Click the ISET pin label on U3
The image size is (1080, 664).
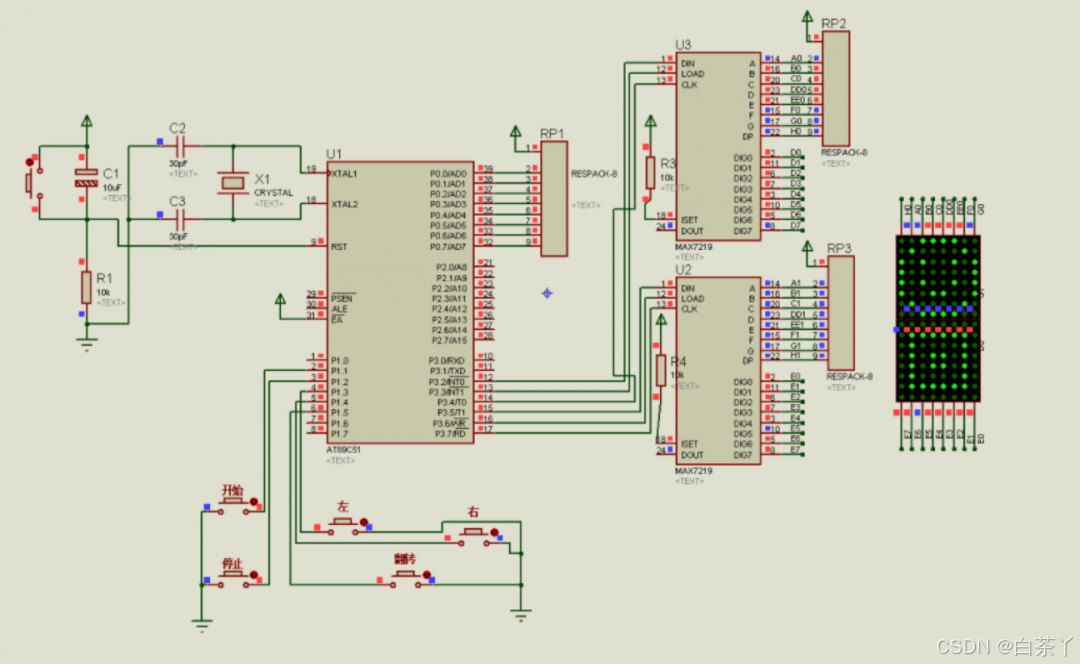pyautogui.click(x=689, y=220)
